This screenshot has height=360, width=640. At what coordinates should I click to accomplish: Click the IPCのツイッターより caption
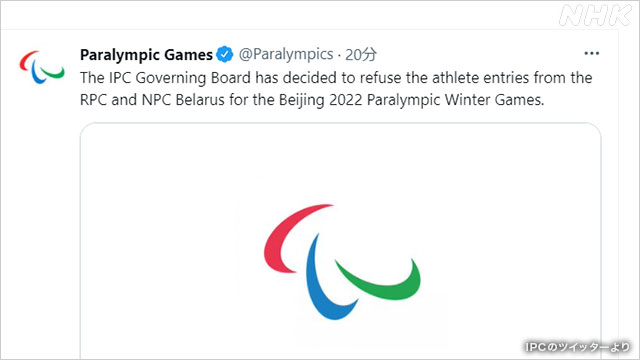(x=578, y=347)
